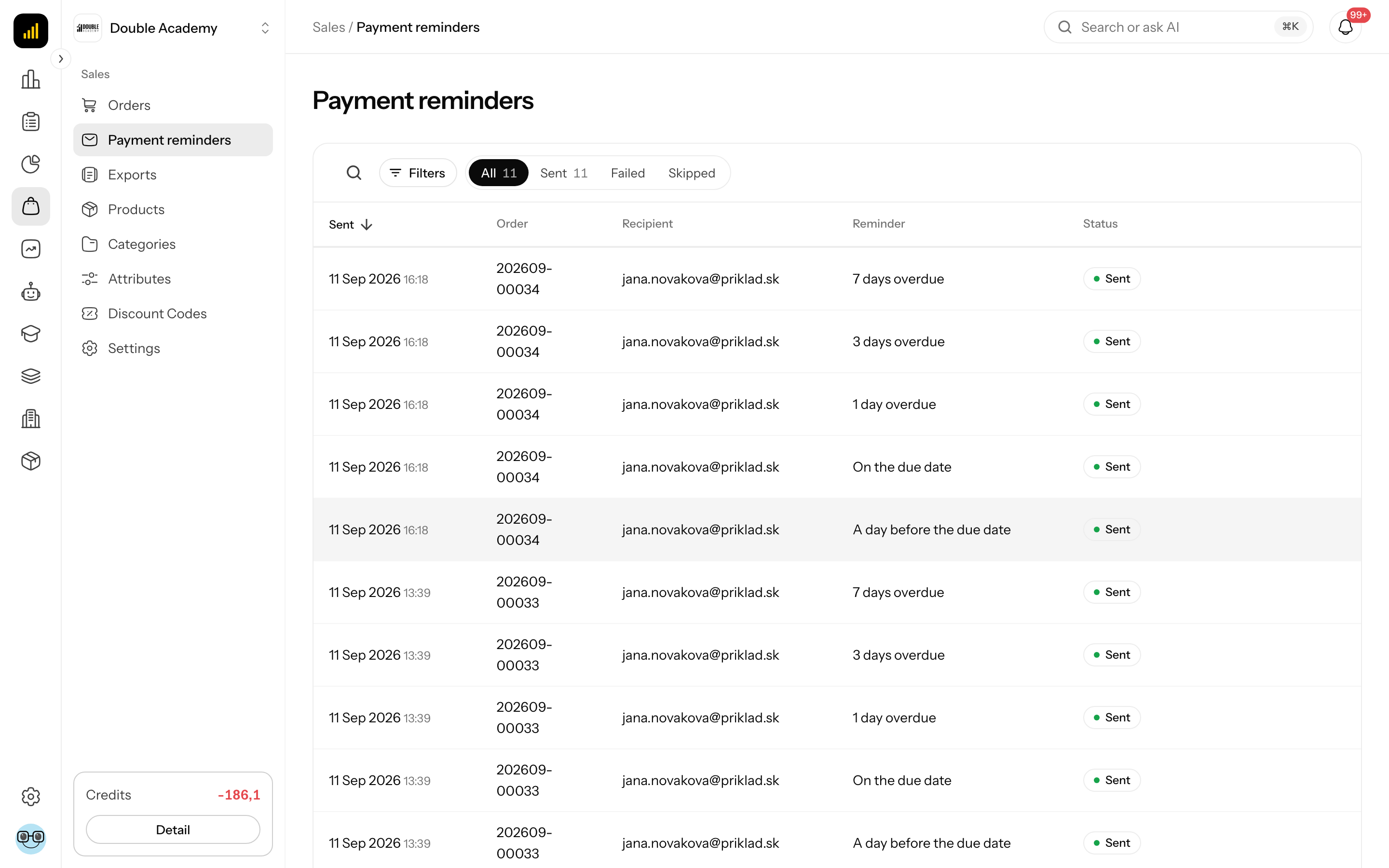Open Payment reminders in the sidebar
The height and width of the screenshot is (868, 1389).
tap(173, 140)
